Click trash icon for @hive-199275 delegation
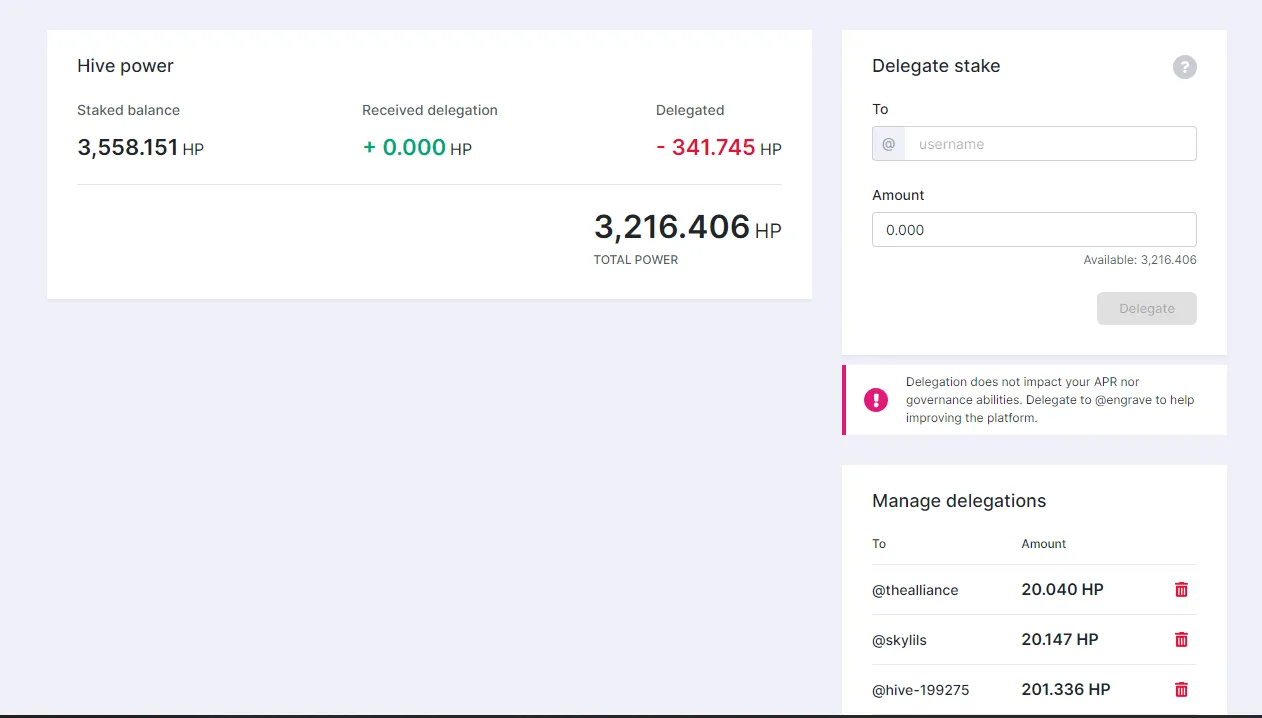Screen dimensions: 1262x718 [1181, 690]
